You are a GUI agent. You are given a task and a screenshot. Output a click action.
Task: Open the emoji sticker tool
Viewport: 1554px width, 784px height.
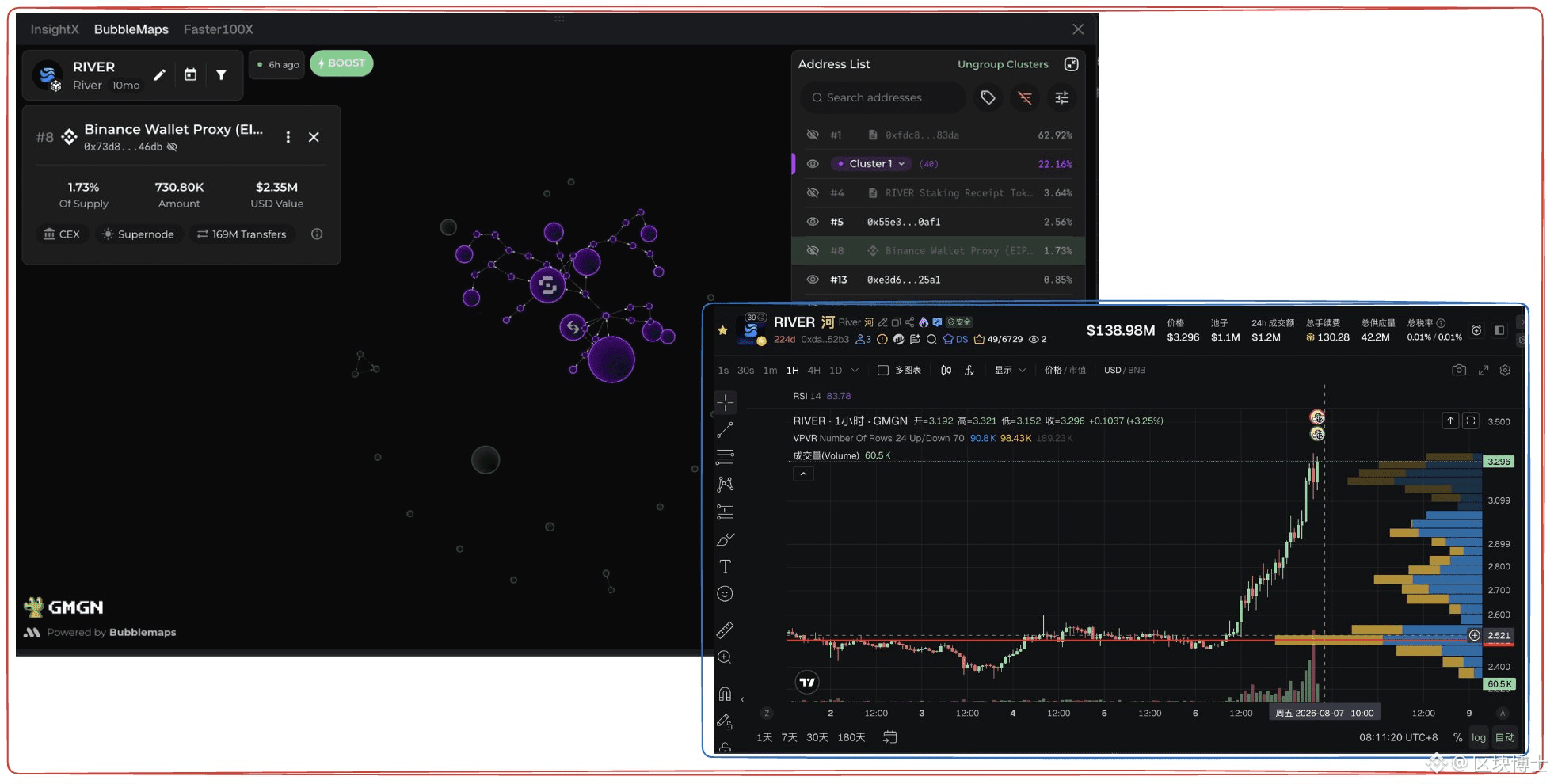[x=725, y=594]
